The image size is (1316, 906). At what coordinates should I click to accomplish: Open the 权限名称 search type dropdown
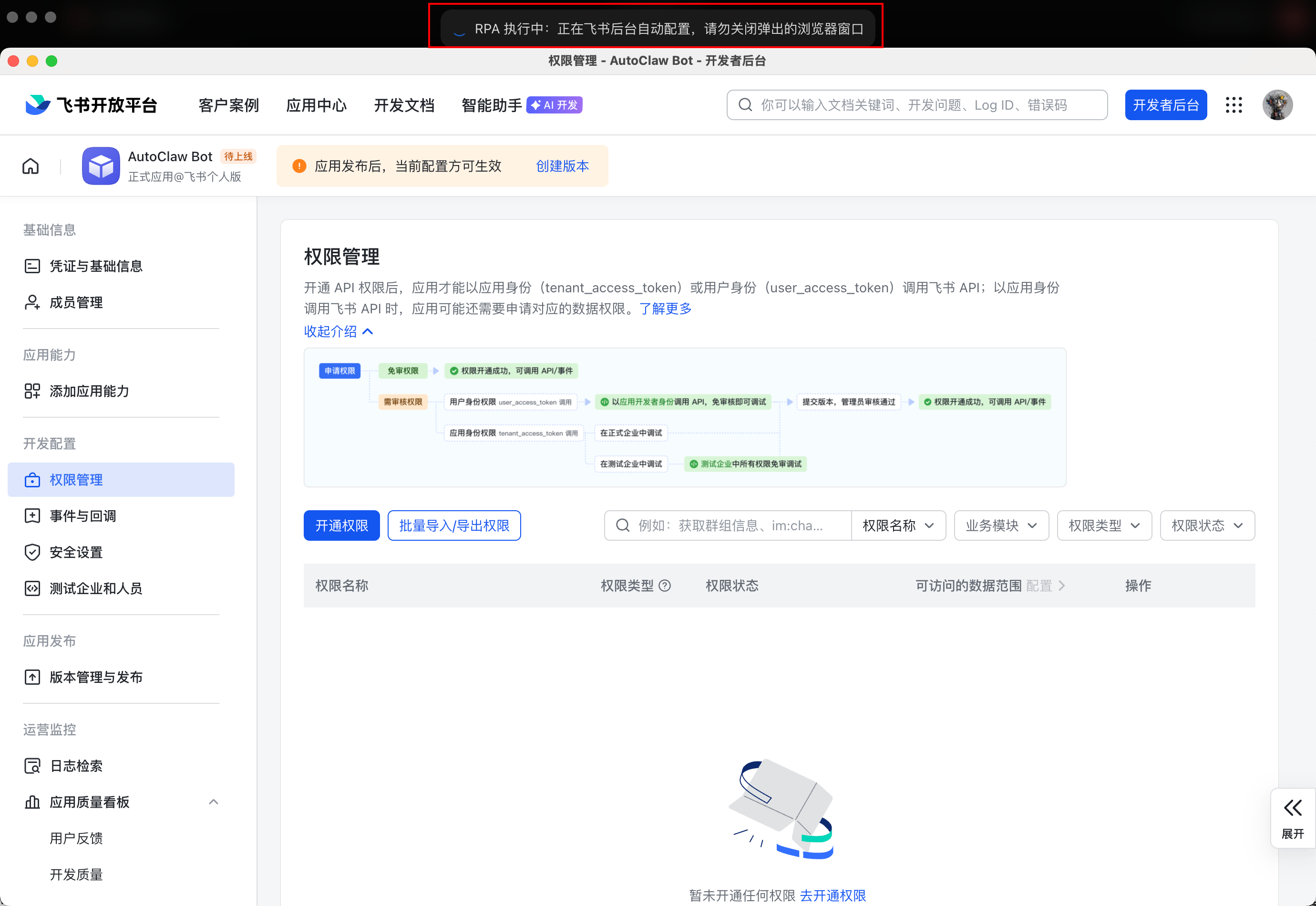(898, 525)
